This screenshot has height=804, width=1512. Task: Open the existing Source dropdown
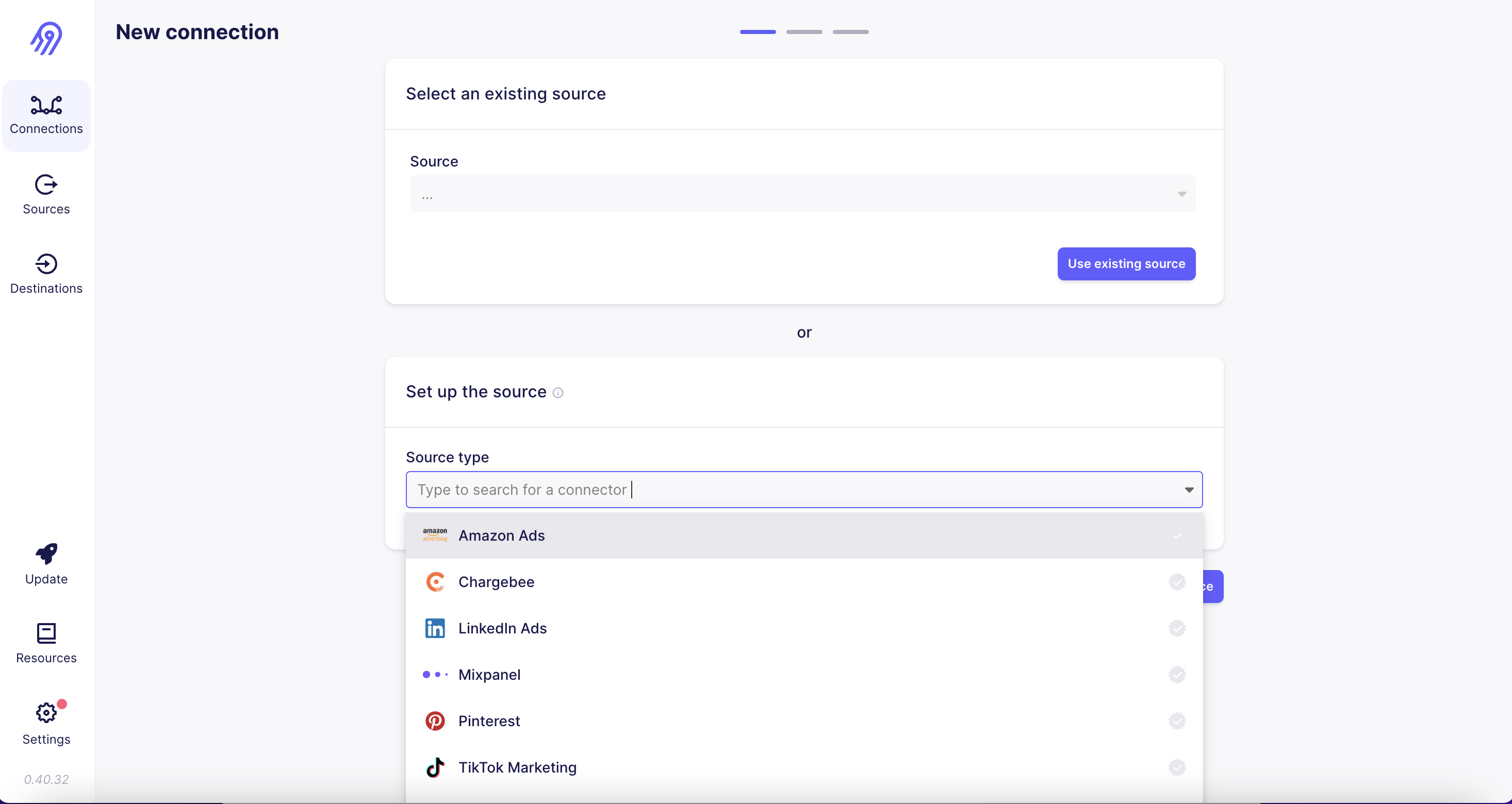point(802,193)
